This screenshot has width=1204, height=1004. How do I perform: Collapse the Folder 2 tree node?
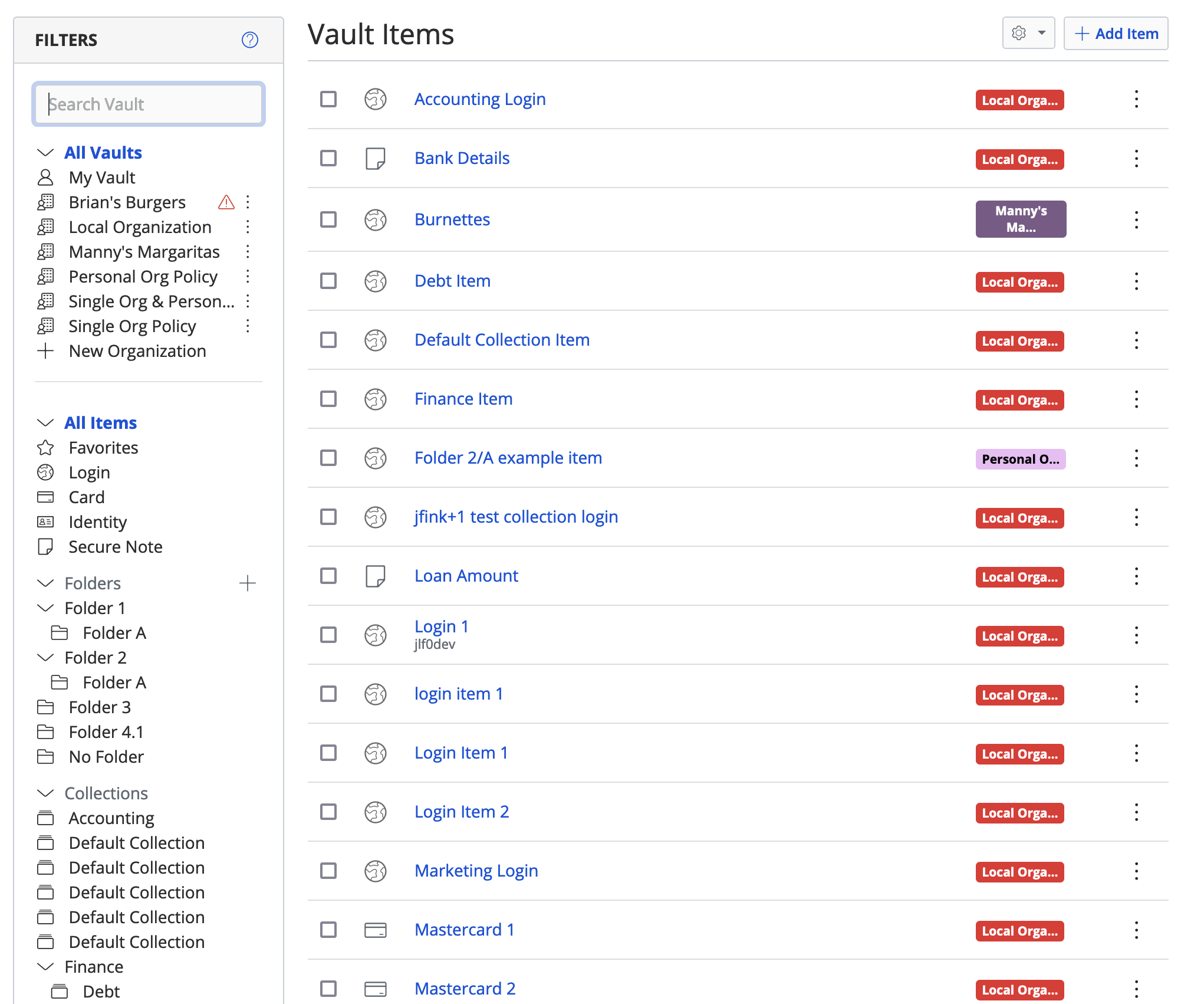pos(45,658)
